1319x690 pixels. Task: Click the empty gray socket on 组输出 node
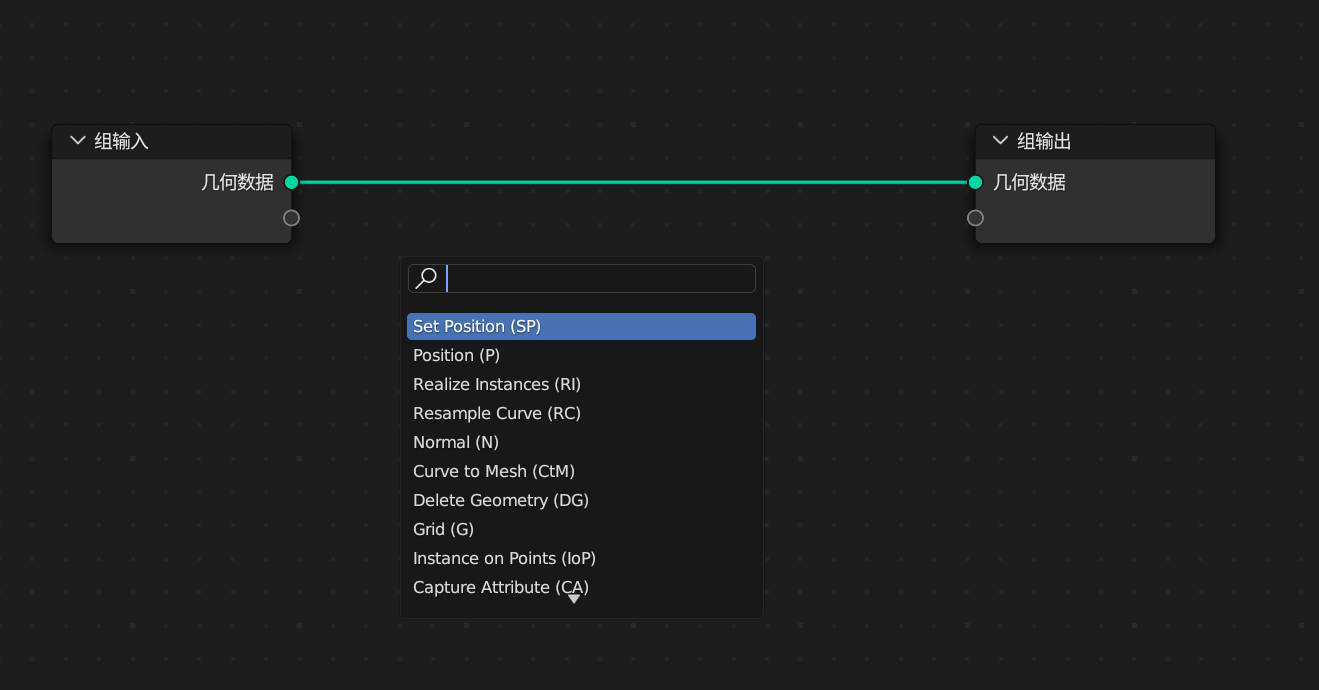coord(975,218)
